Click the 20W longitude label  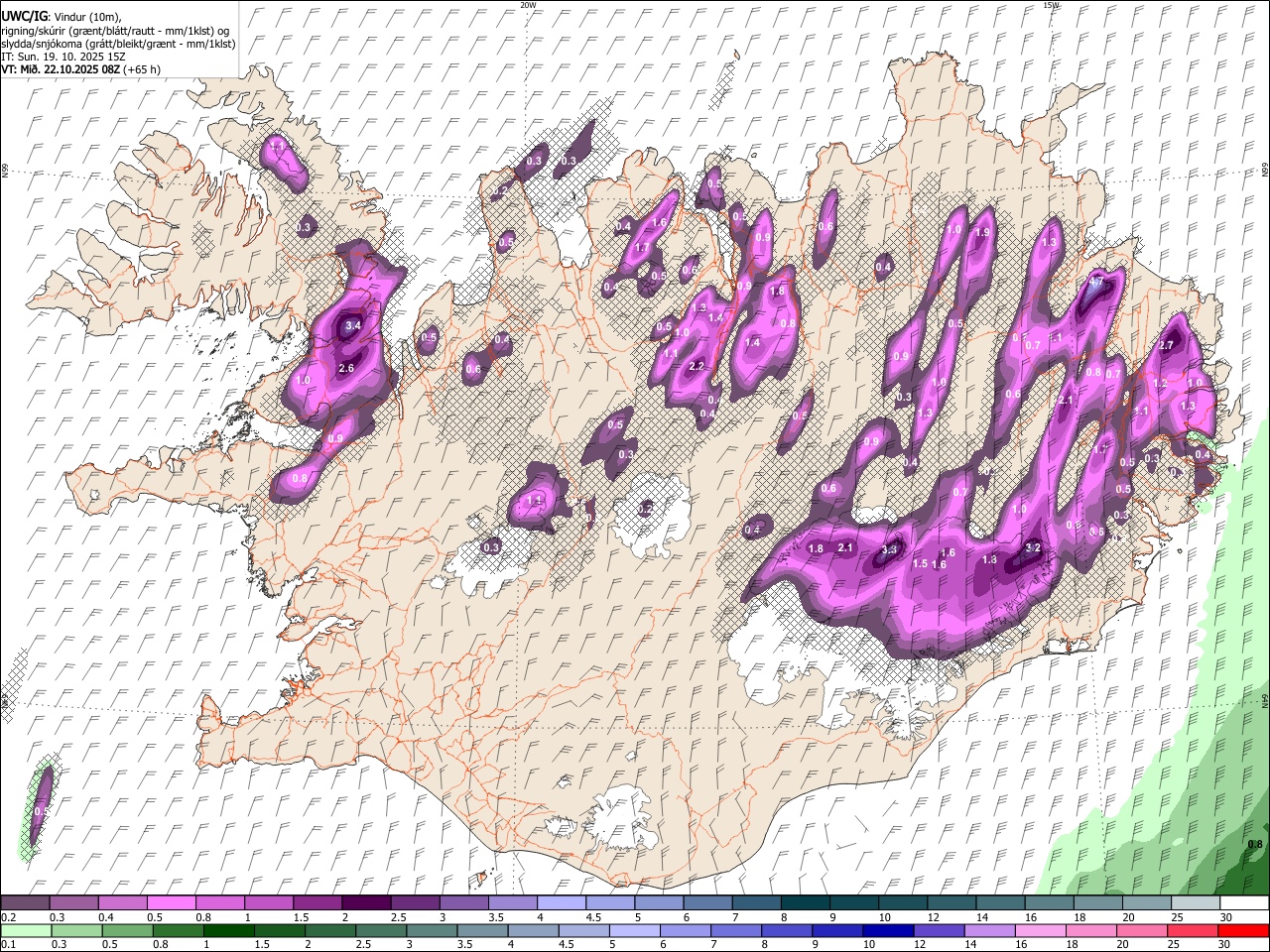[528, 5]
